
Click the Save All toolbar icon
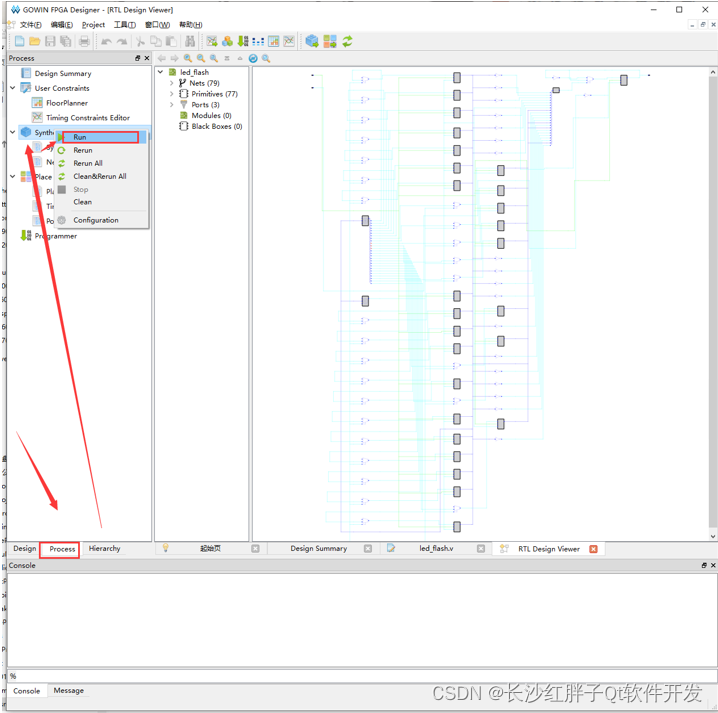[x=65, y=41]
